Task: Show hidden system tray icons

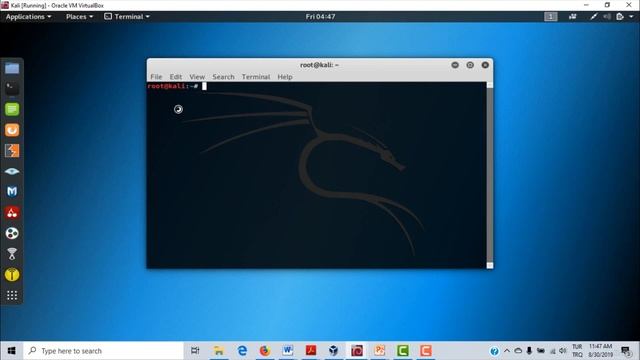Action: 507,351
